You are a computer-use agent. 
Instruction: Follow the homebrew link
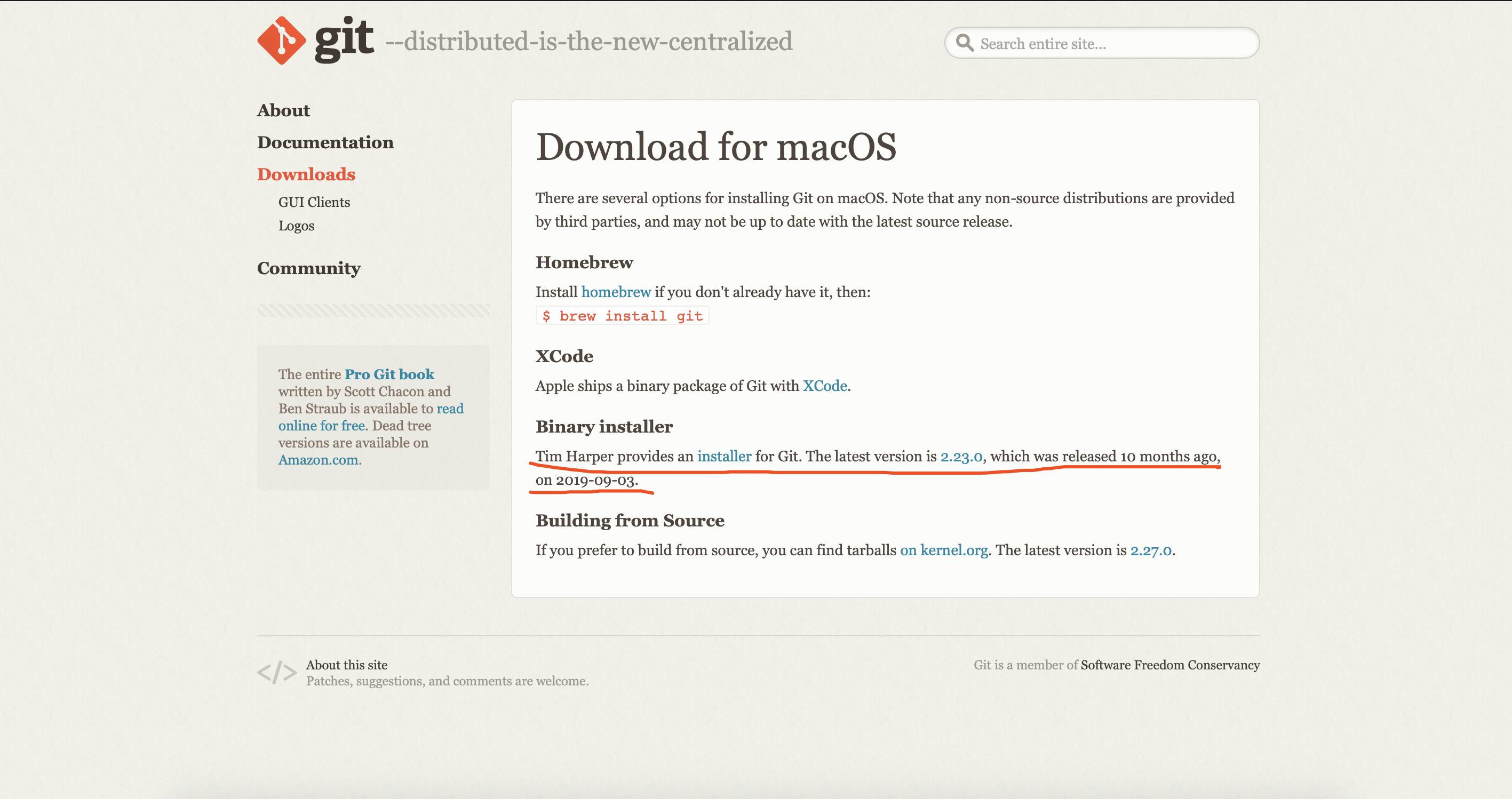[616, 292]
